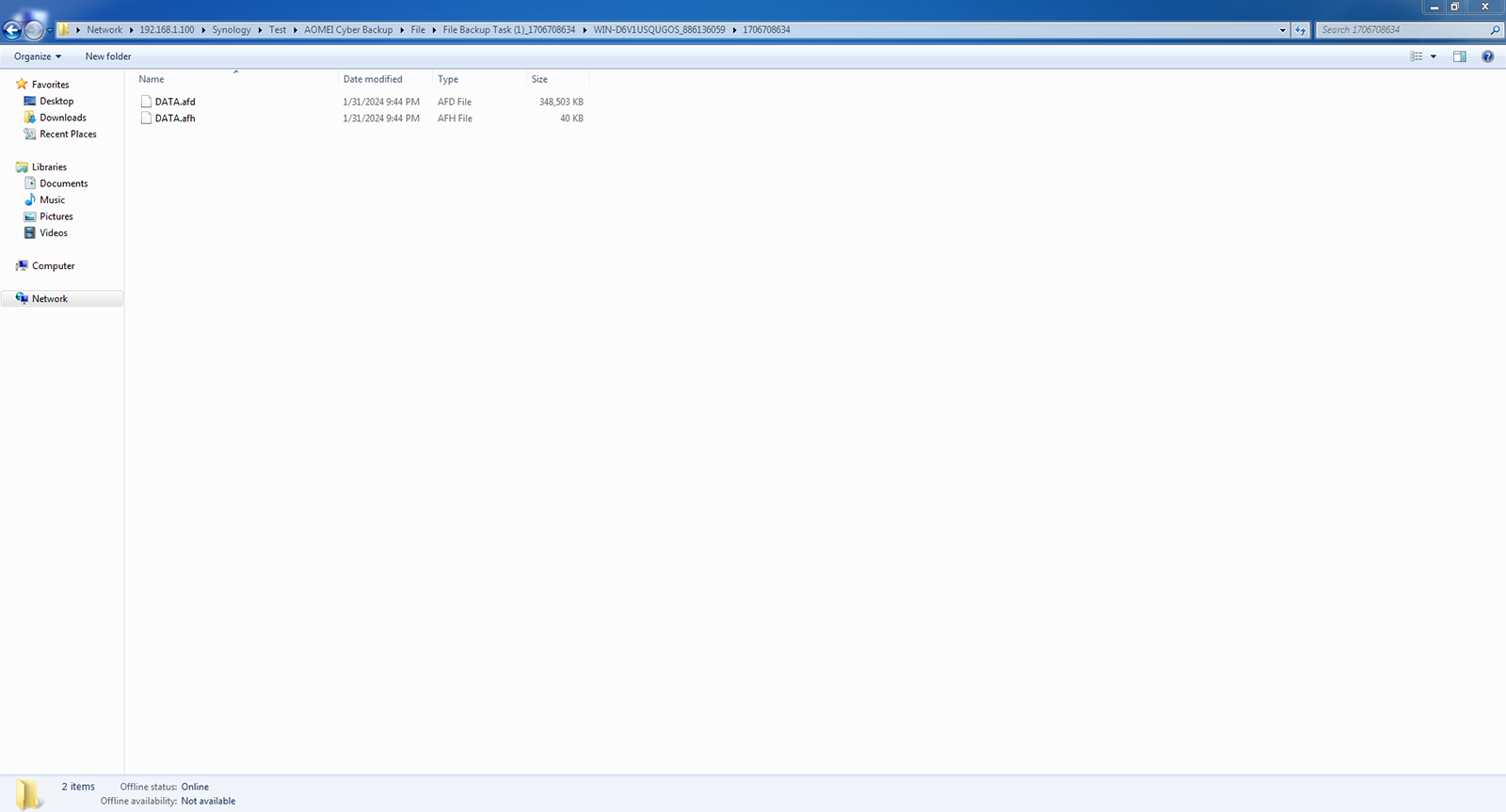Viewport: 1506px width, 812px height.
Task: Navigate to Test in the breadcrumb
Action: click(278, 30)
